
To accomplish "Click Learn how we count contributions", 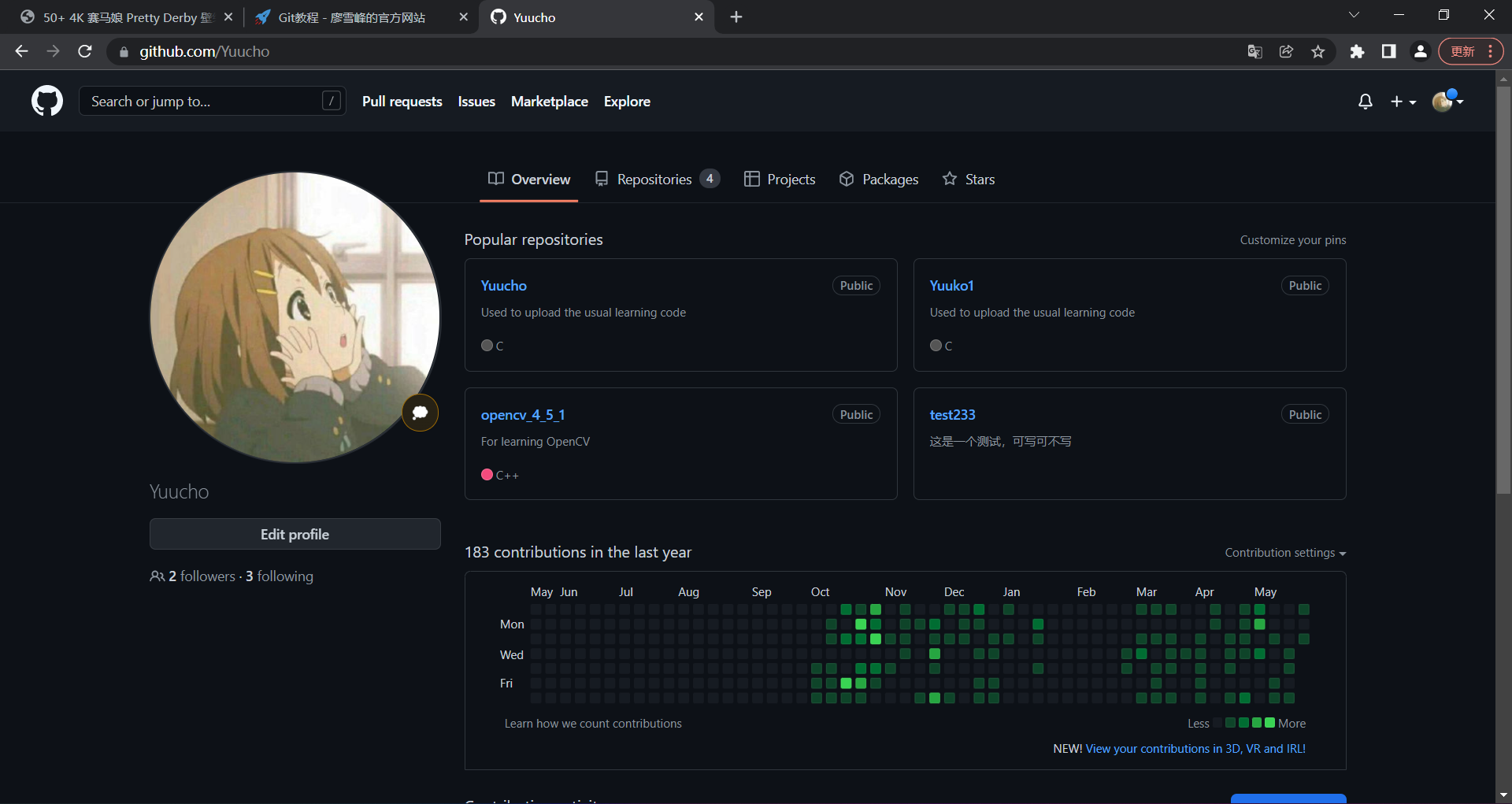I will [x=593, y=724].
